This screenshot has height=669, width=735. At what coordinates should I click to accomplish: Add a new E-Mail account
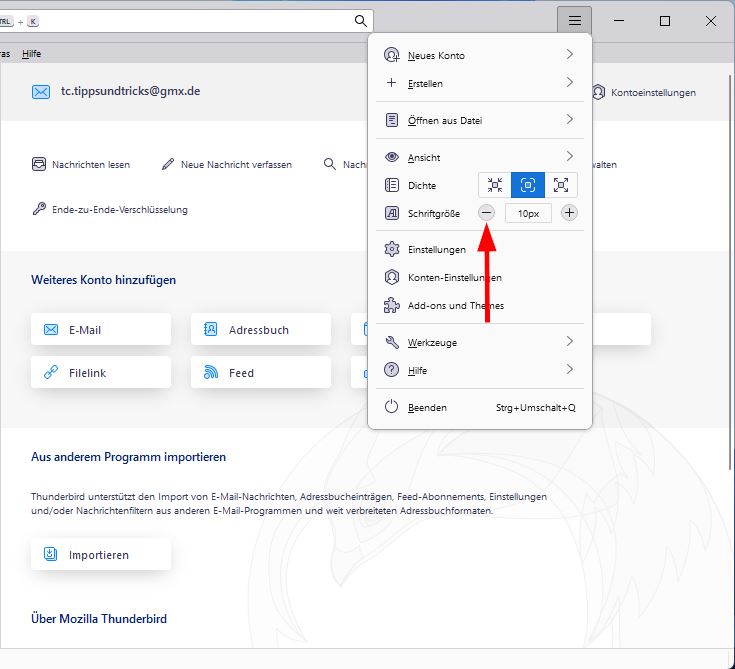101,329
